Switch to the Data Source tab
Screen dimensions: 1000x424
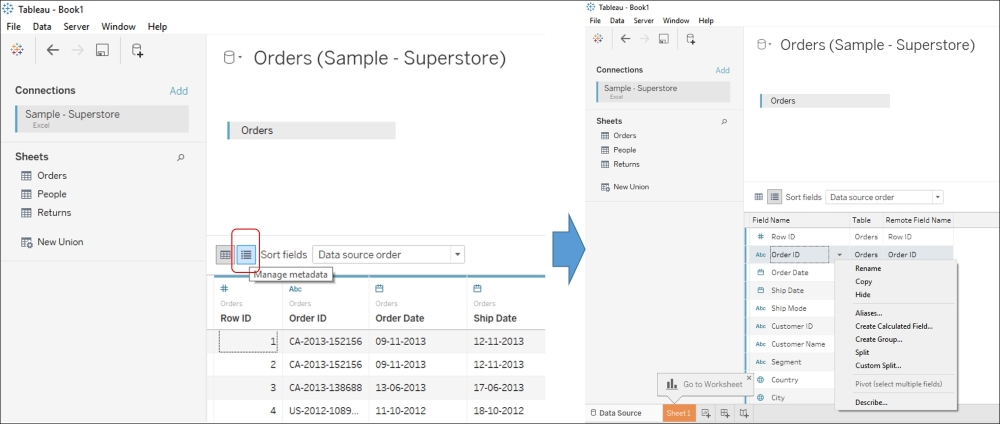coord(616,413)
